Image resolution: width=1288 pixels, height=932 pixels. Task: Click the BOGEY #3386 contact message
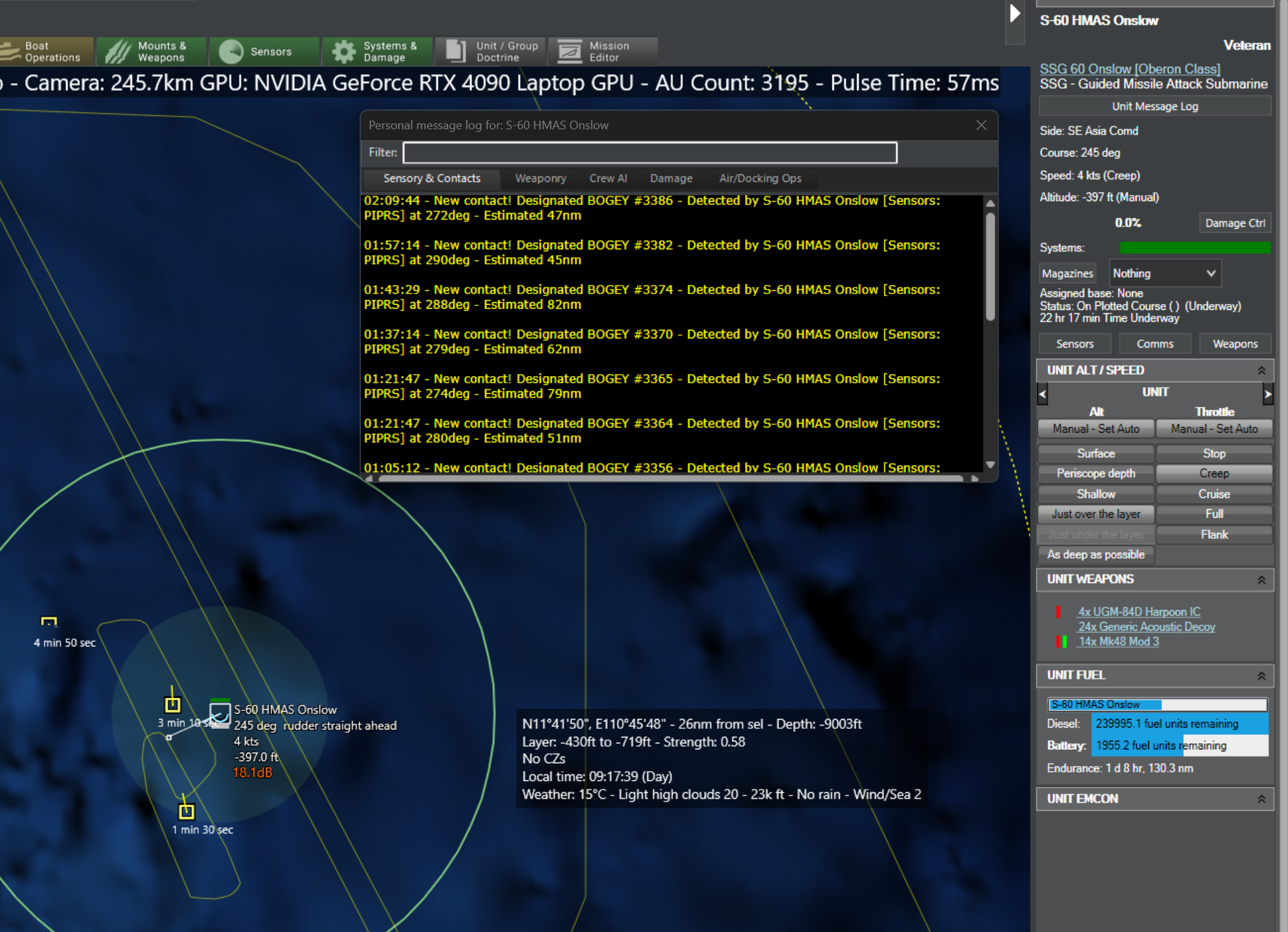652,208
